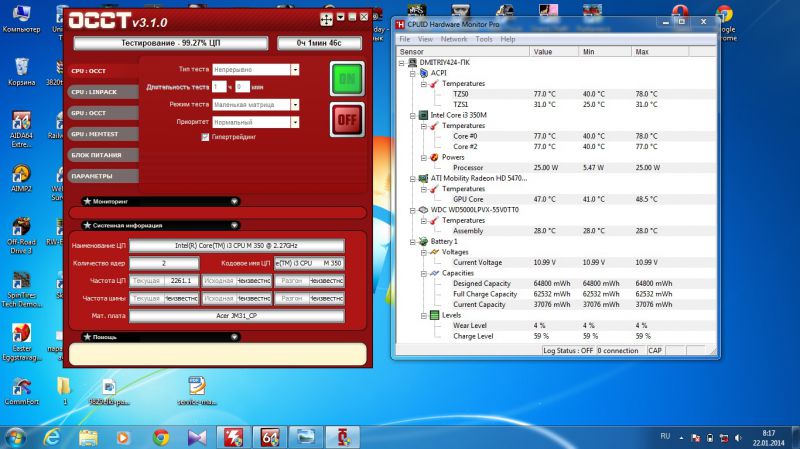Collapse the ACPI tree node
The height and width of the screenshot is (449, 800).
(x=413, y=73)
